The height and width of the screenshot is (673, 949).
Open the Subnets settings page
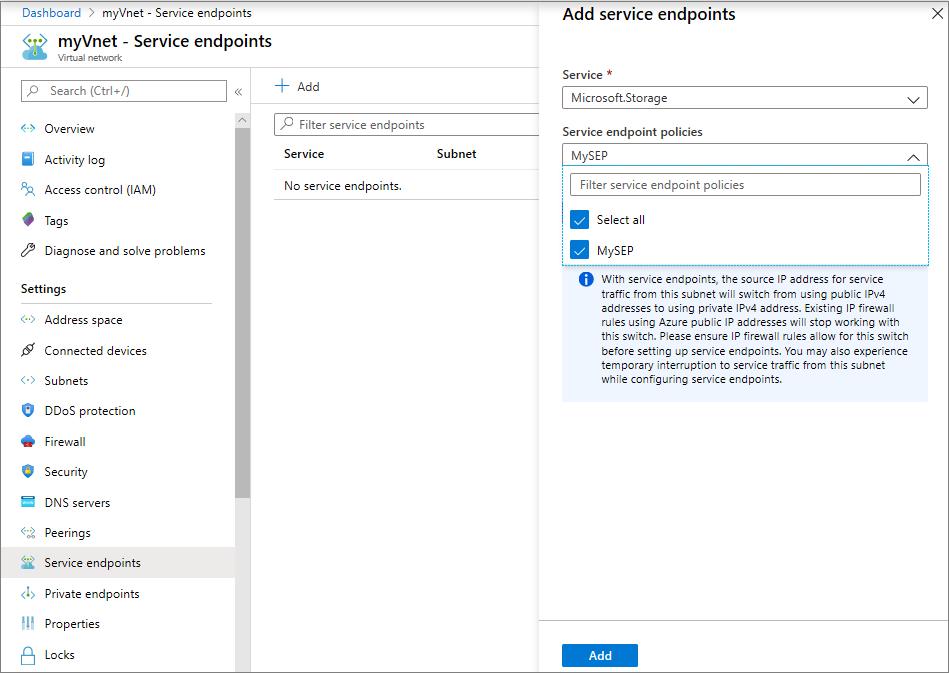(x=66, y=381)
